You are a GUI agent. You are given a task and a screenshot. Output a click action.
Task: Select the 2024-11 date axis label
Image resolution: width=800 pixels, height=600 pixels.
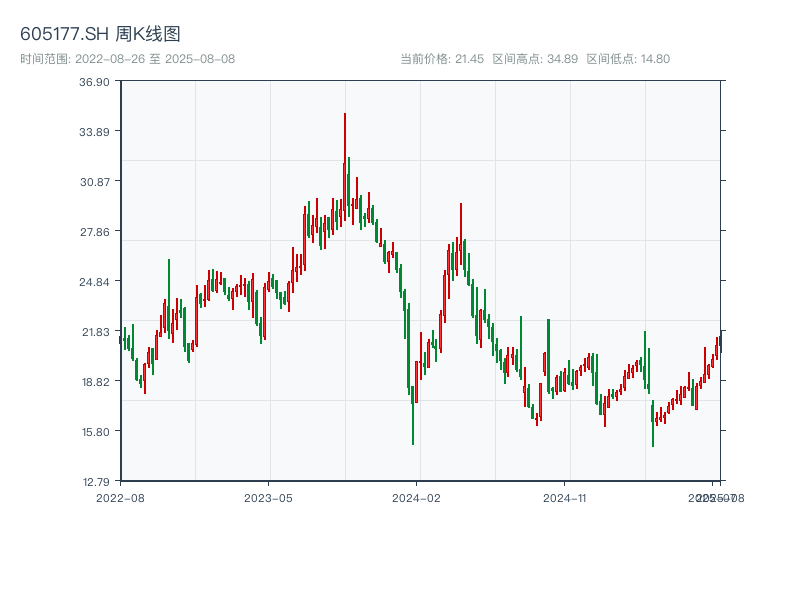point(566,497)
